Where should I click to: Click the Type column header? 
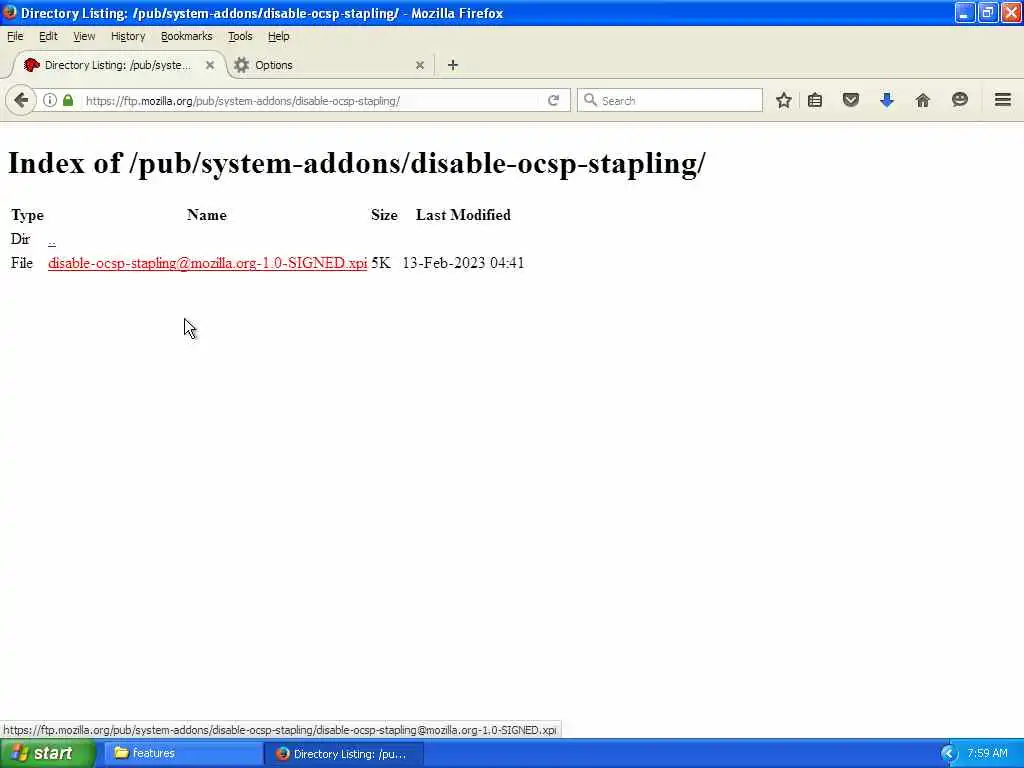pyautogui.click(x=27, y=215)
